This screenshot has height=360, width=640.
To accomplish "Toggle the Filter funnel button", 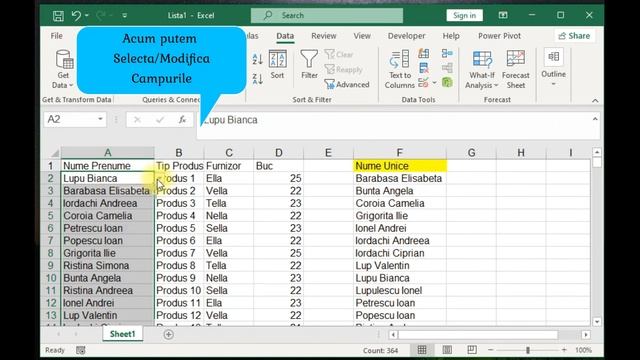I will click(x=309, y=64).
